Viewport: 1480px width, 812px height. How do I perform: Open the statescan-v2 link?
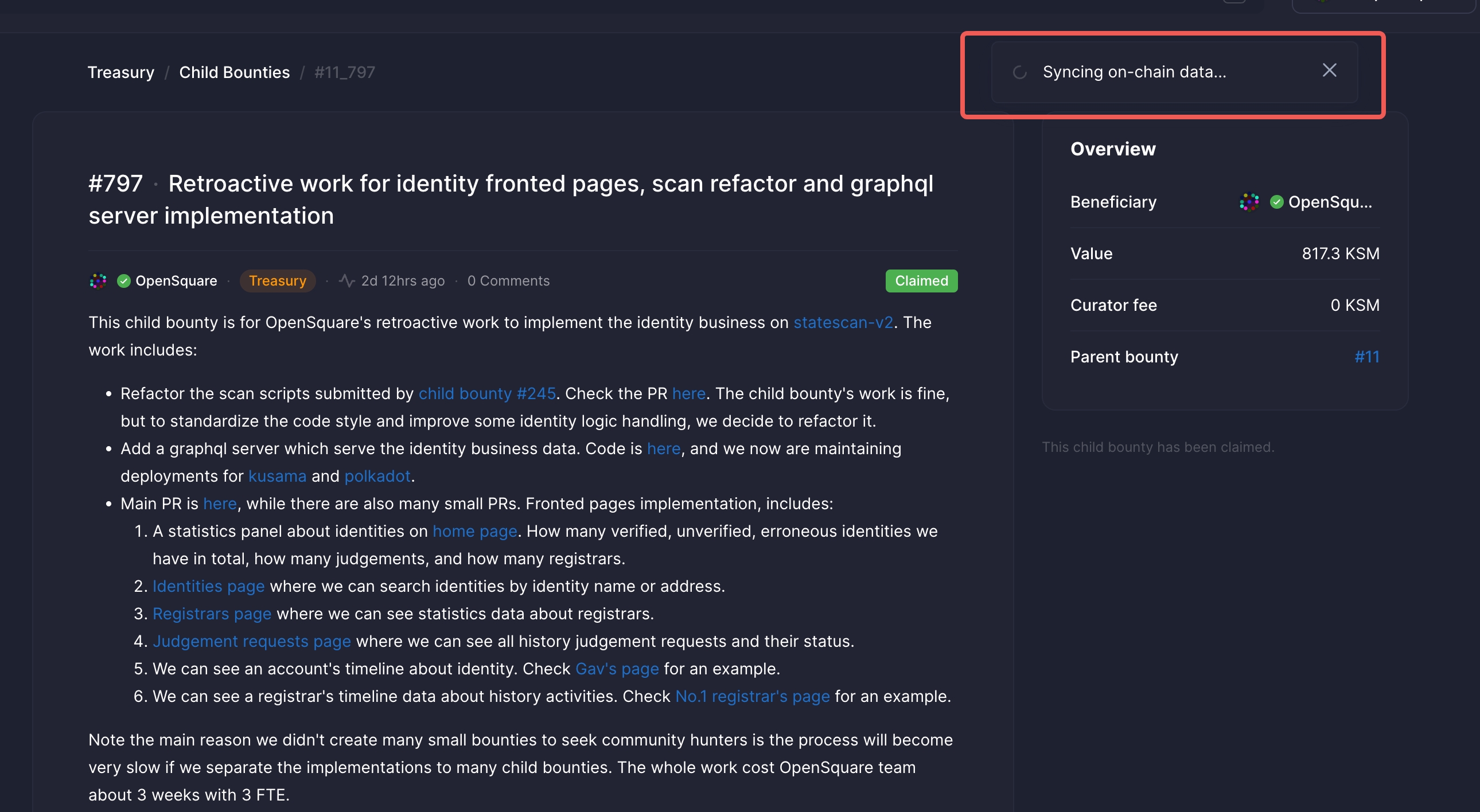click(x=843, y=323)
